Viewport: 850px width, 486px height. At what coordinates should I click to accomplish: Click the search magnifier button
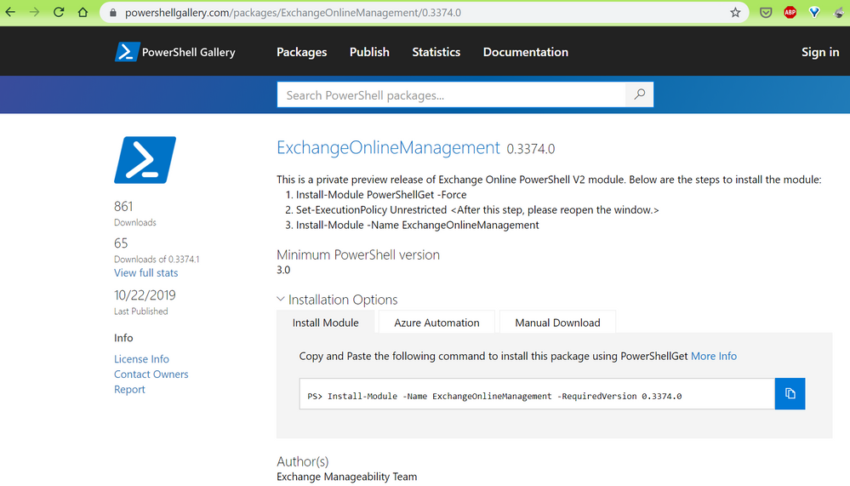pos(639,95)
